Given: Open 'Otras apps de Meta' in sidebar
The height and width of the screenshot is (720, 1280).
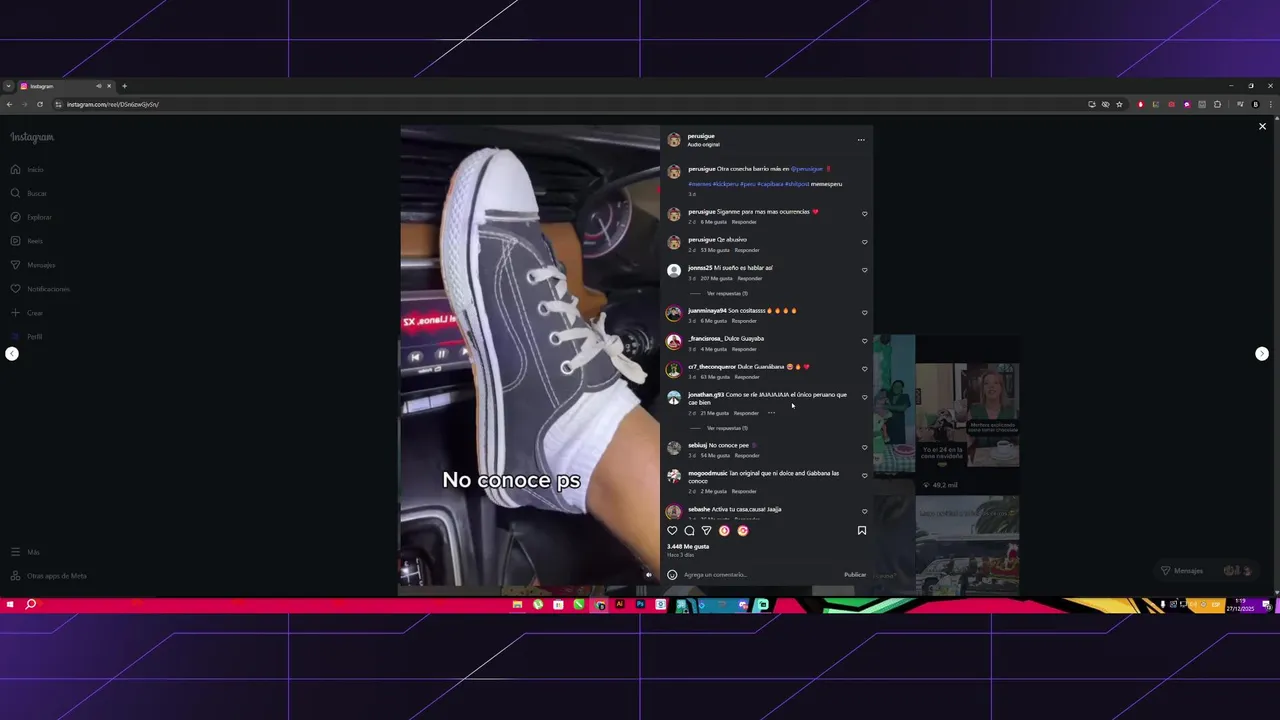Looking at the screenshot, I should 49,576.
